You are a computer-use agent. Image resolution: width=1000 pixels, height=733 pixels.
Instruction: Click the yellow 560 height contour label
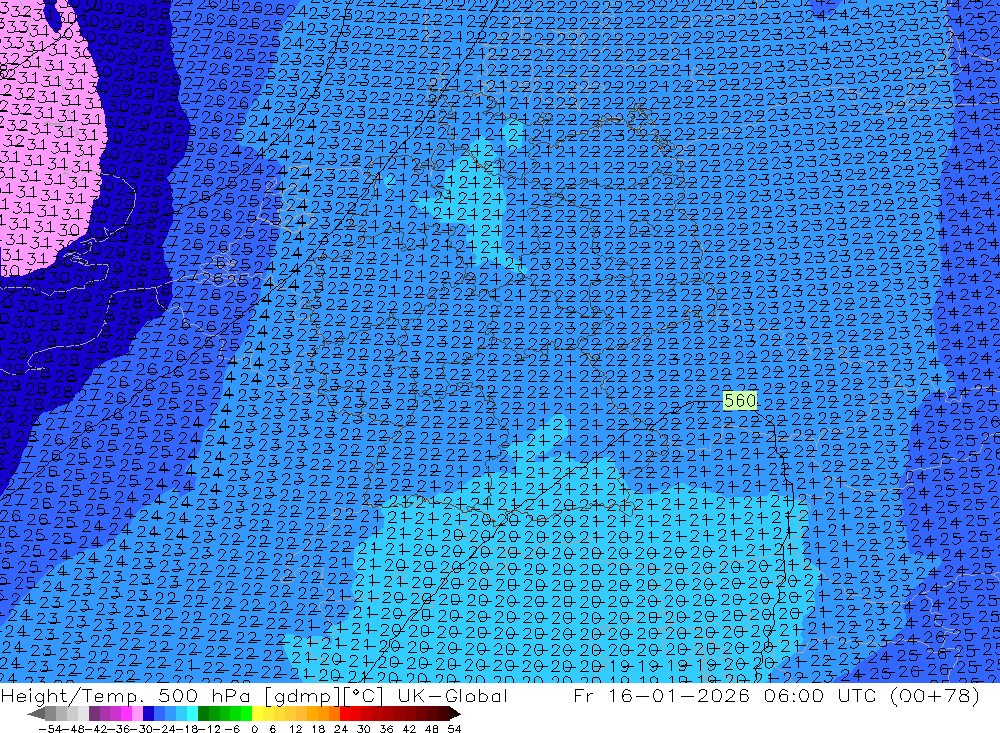[740, 401]
